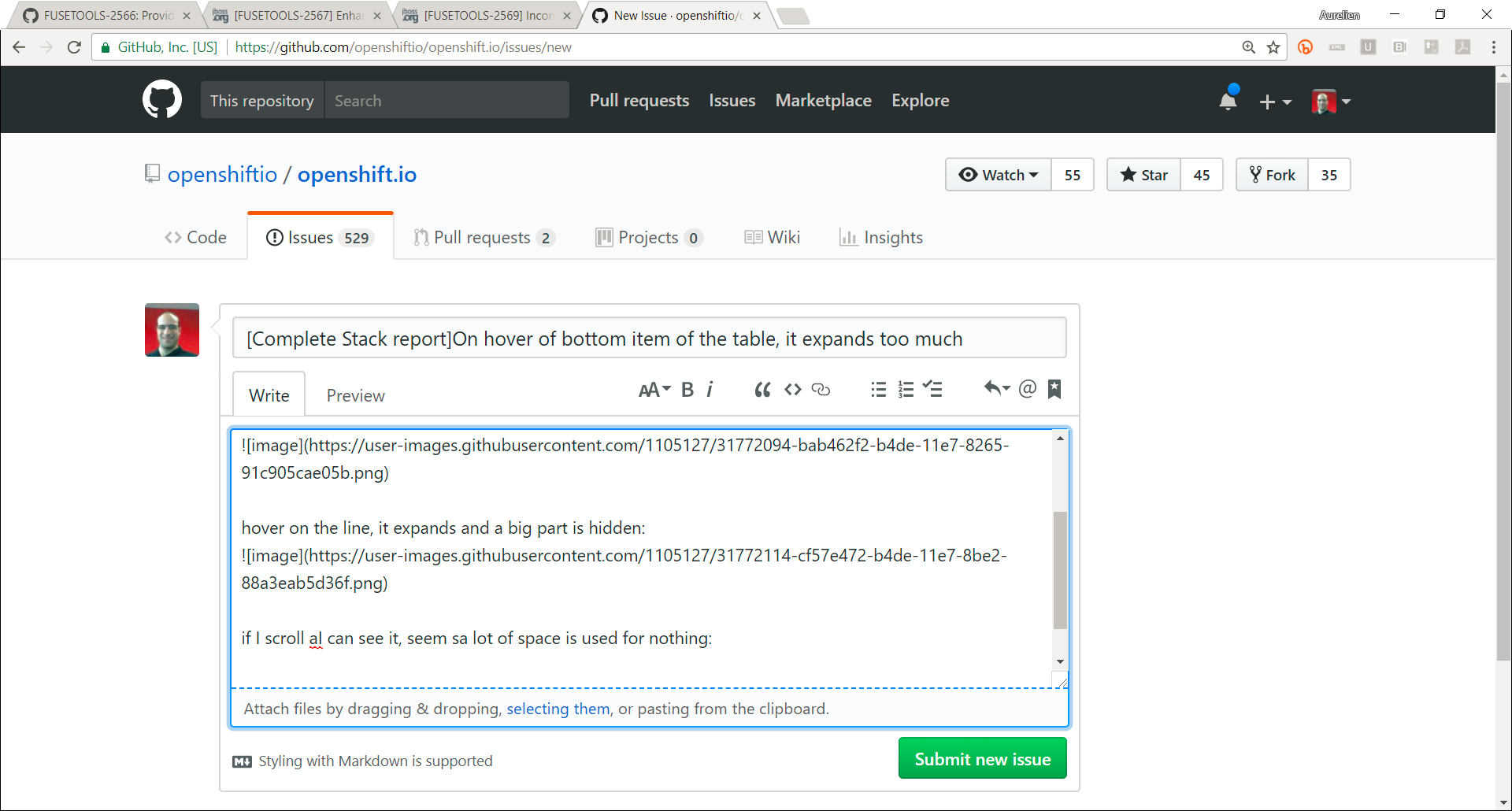
Task: Open the create new repository dropdown
Action: [x=1276, y=102]
